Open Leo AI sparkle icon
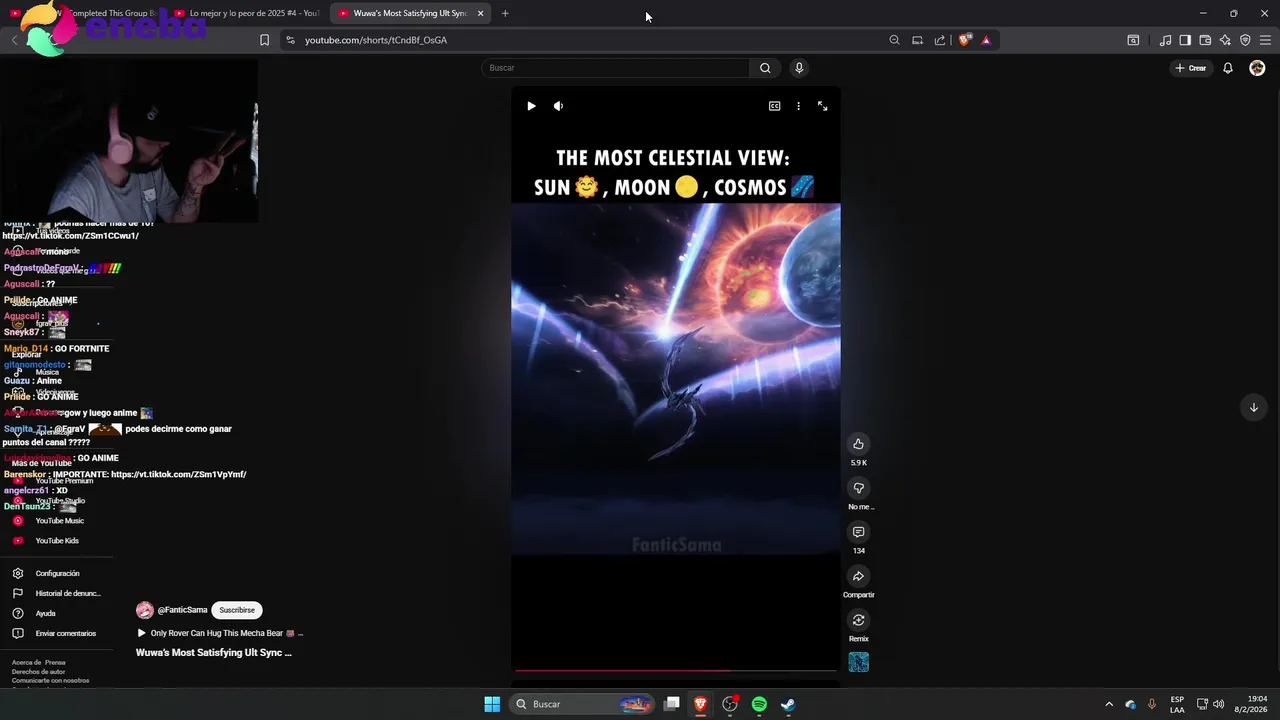The width and height of the screenshot is (1280, 720). pos(1225,40)
